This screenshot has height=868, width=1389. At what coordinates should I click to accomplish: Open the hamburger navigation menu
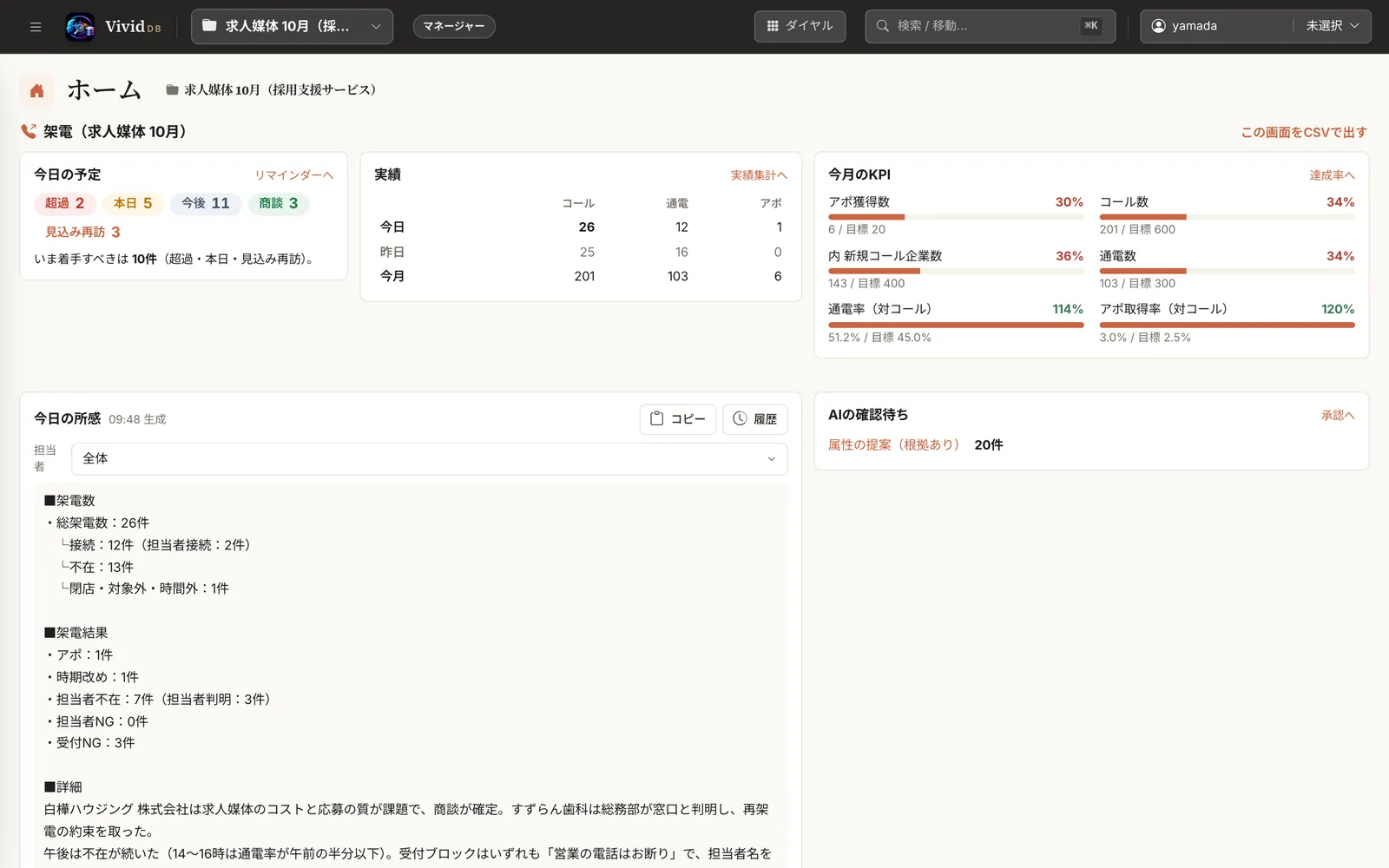click(36, 26)
